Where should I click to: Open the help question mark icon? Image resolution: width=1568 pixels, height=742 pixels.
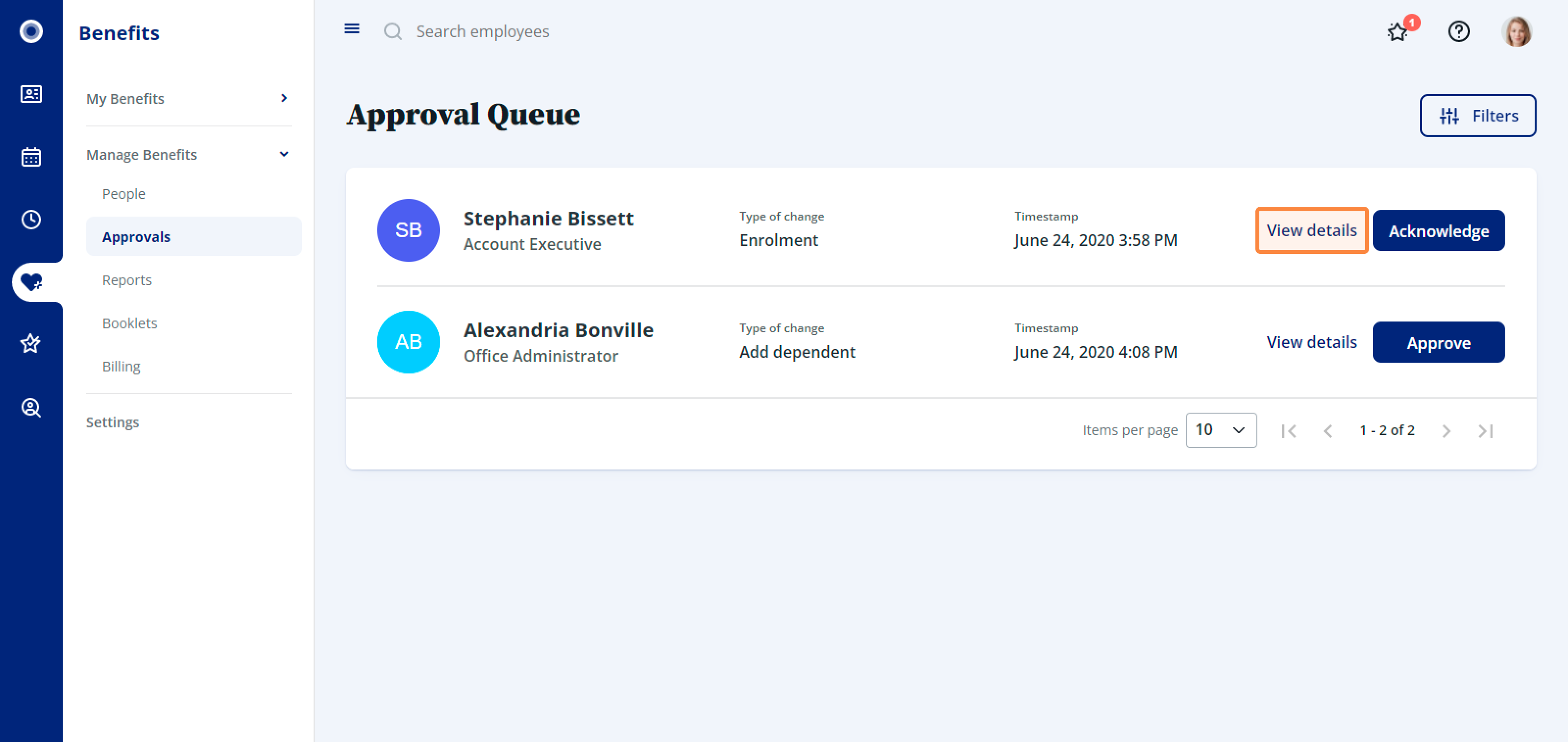(1458, 31)
